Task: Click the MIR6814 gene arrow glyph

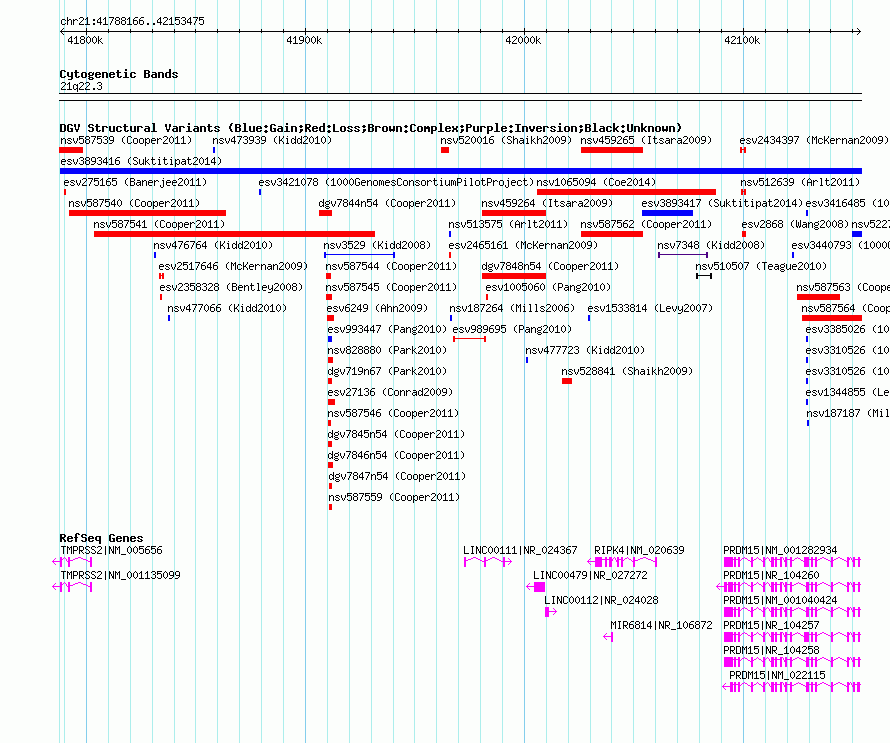Action: tap(608, 637)
